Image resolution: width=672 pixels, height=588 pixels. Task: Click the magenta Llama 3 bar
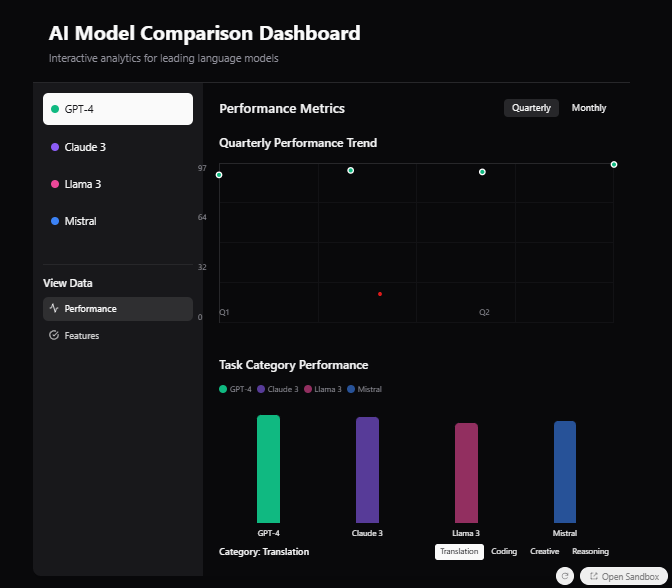click(466, 473)
